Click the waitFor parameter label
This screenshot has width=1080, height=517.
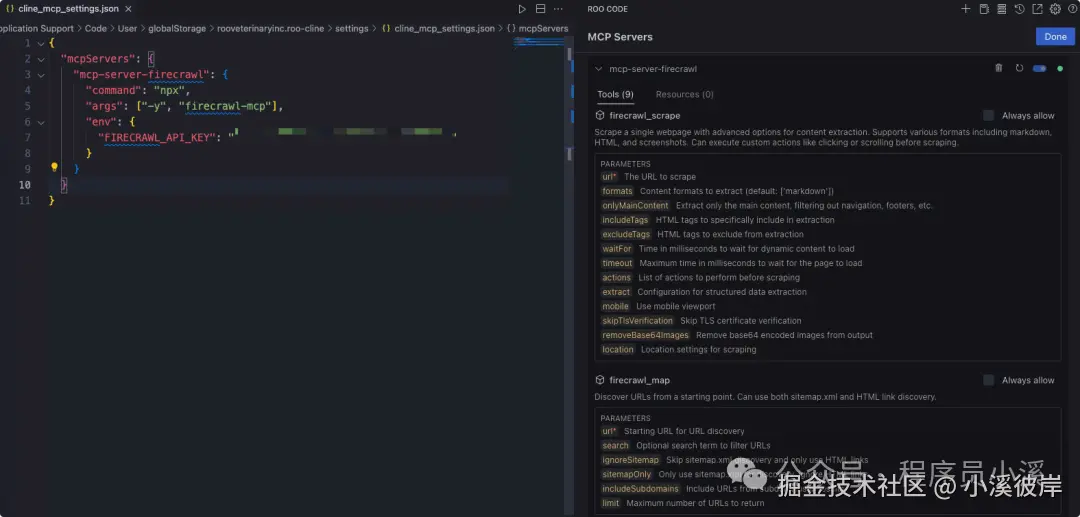pyautogui.click(x=616, y=249)
